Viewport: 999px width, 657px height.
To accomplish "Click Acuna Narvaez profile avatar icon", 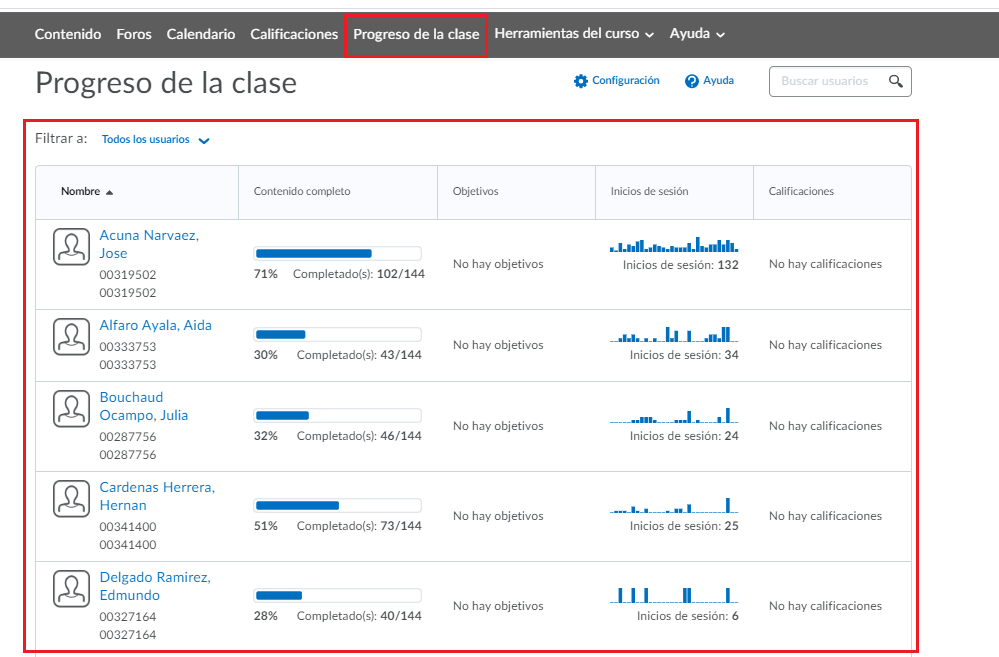I will 72,247.
